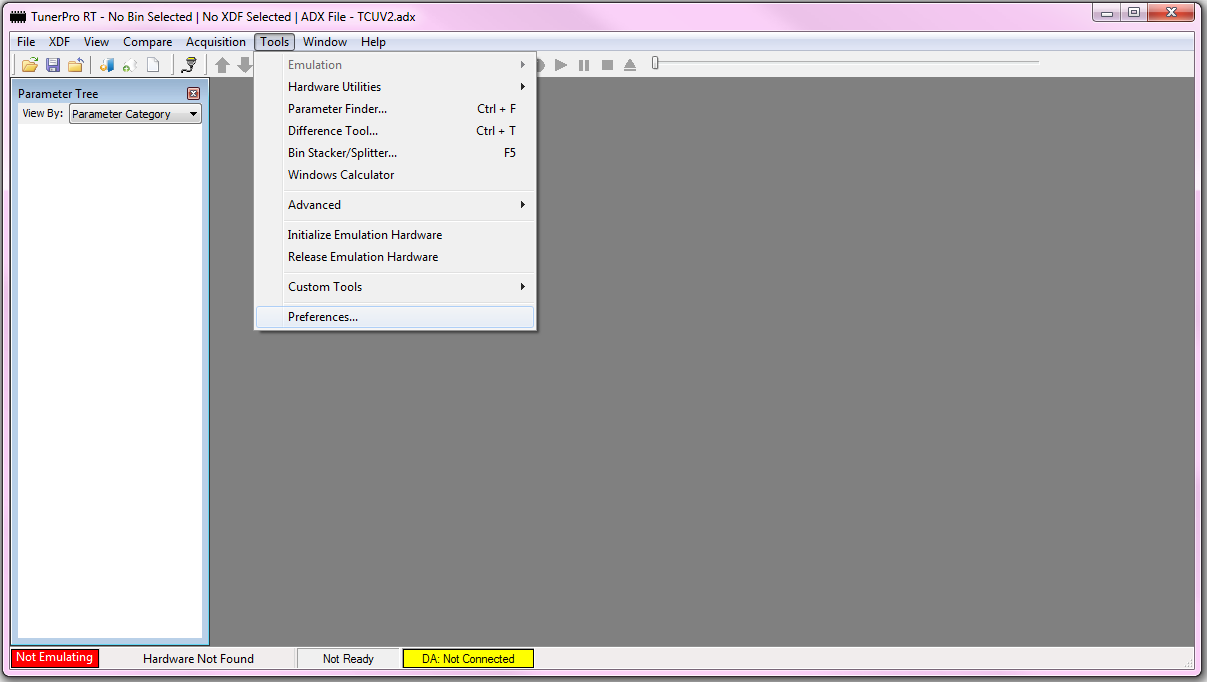The image size is (1207, 682).
Task: Open the View By Parameter Category dropdown
Action: [x=135, y=114]
